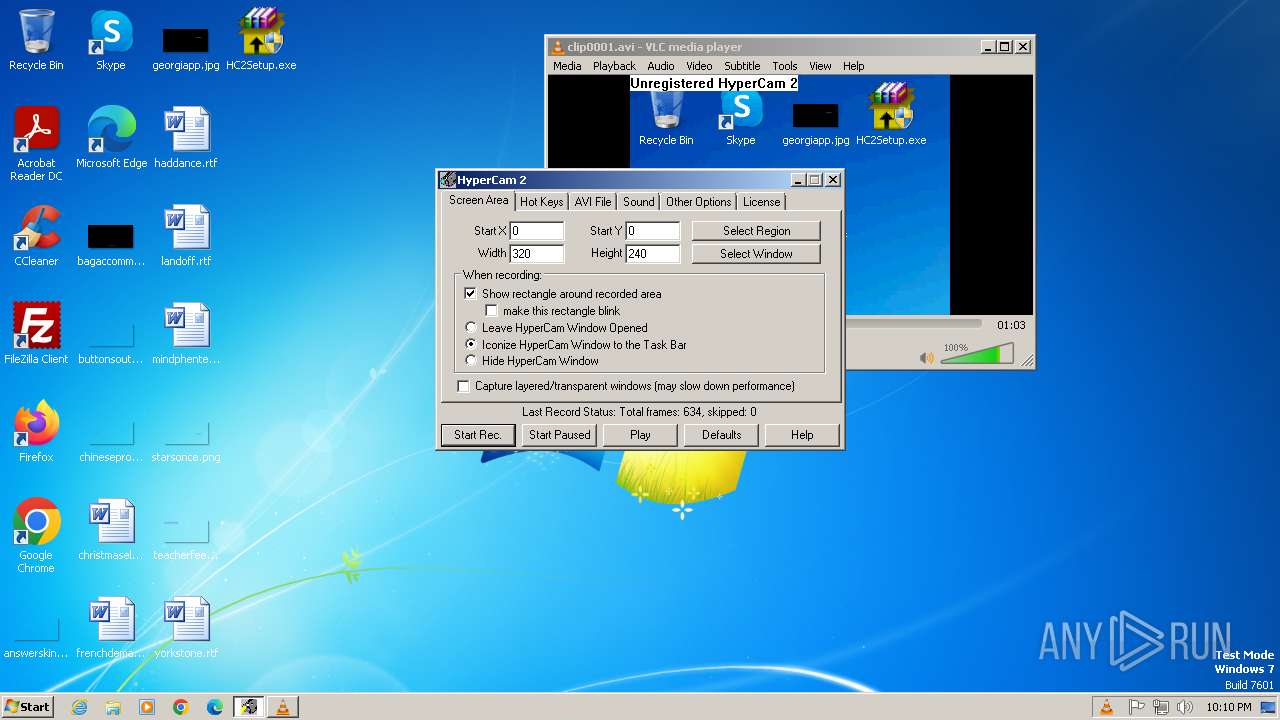This screenshot has width=1280, height=720.
Task: Click the Internet Explorer taskbar icon
Action: [79, 707]
